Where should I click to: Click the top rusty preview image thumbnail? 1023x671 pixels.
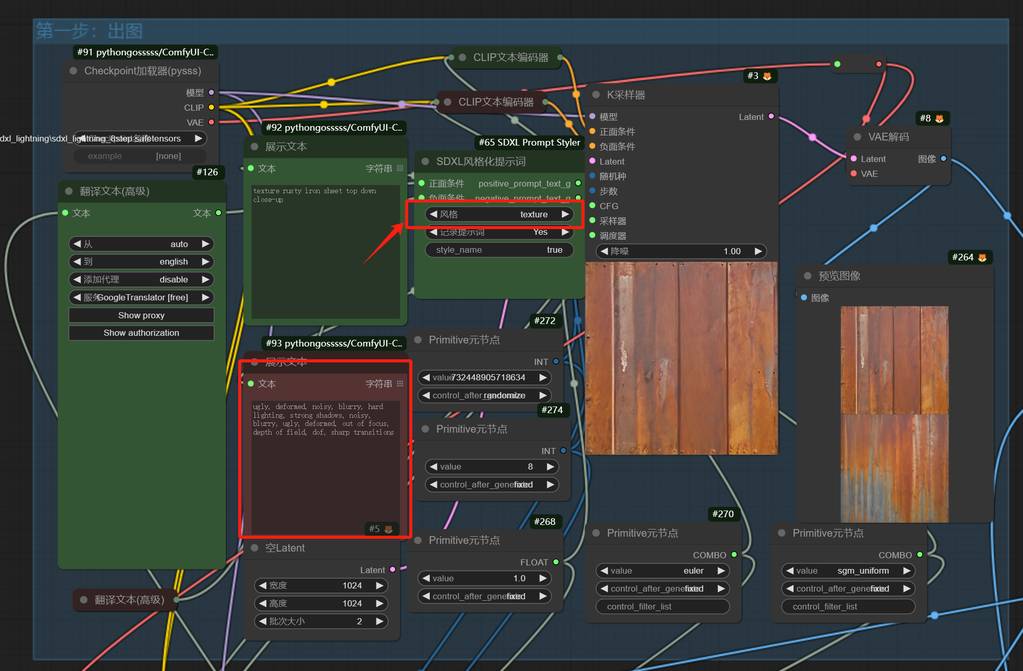893,359
